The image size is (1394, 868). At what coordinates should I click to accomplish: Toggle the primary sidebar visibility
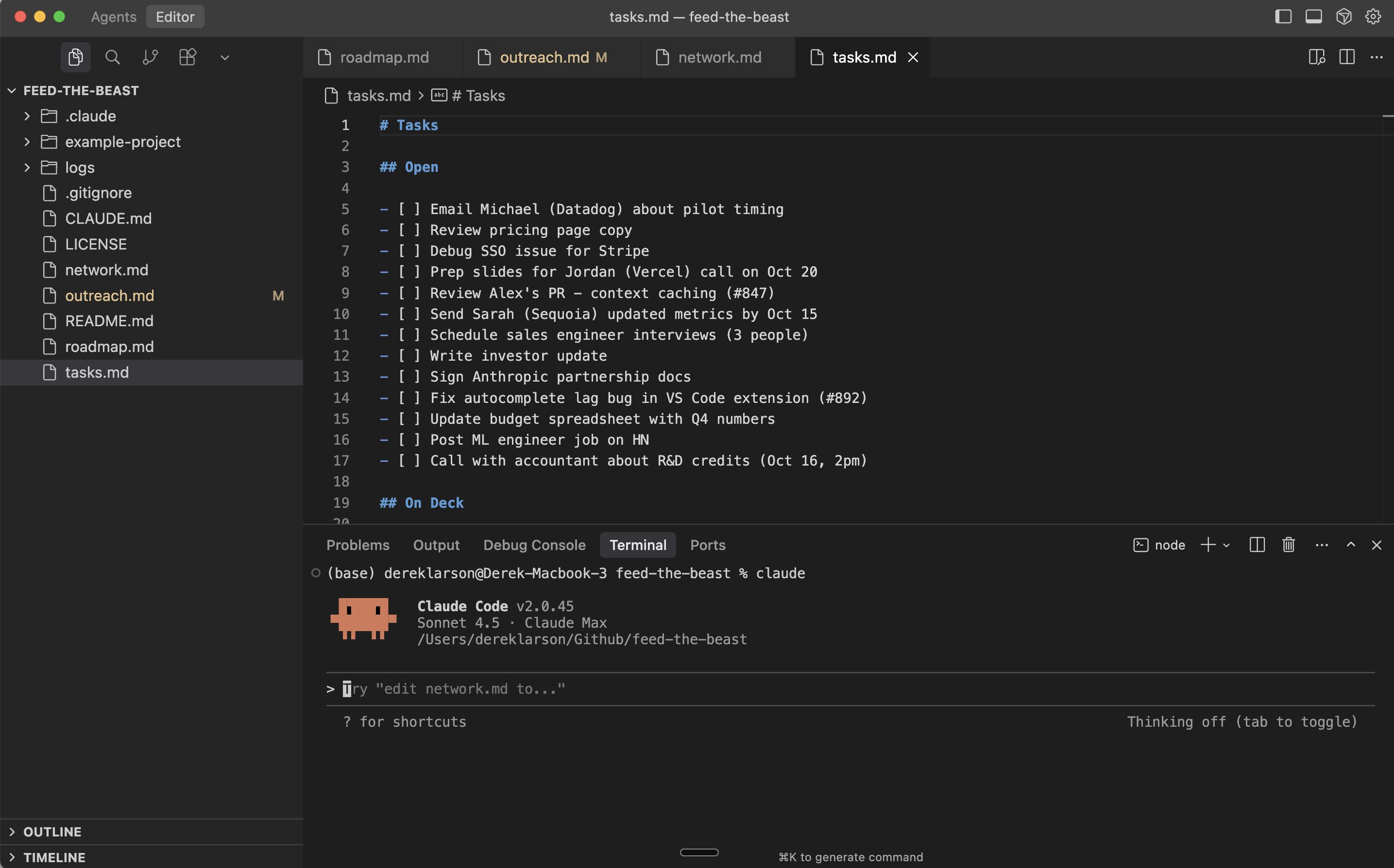[1283, 17]
